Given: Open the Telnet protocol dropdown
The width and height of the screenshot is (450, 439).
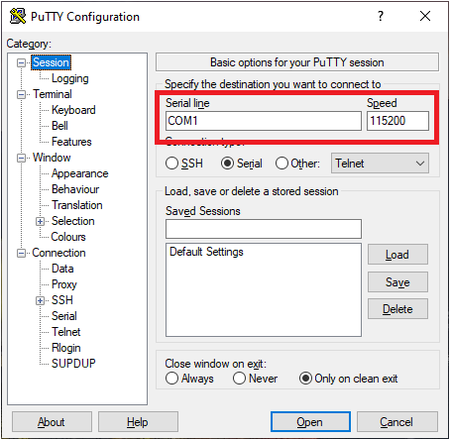Looking at the screenshot, I should (x=380, y=163).
